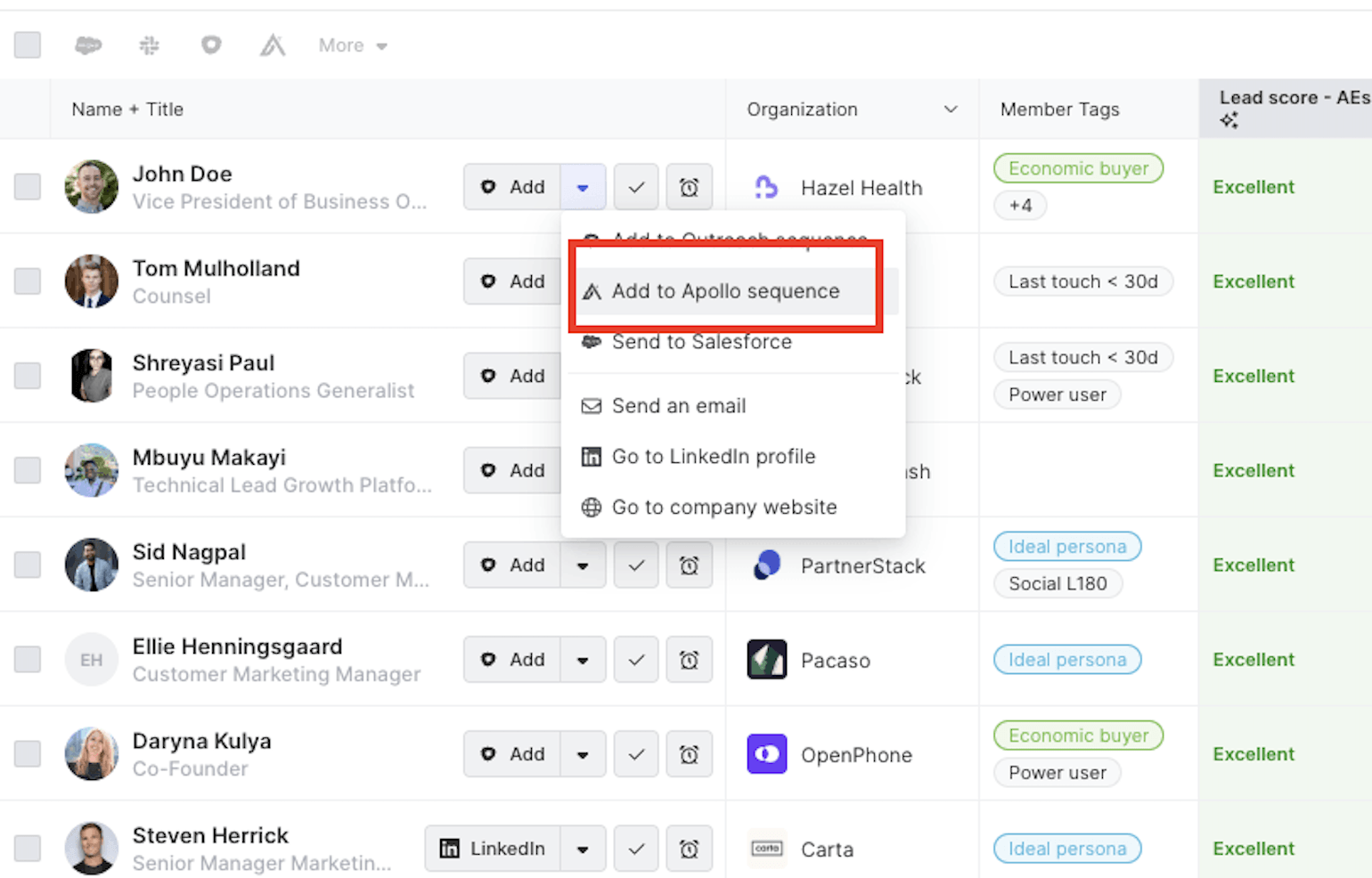Screen dimensions: 1372x878
Task: Select the Ellie Henningsgaard row checkbox
Action: [x=28, y=660]
